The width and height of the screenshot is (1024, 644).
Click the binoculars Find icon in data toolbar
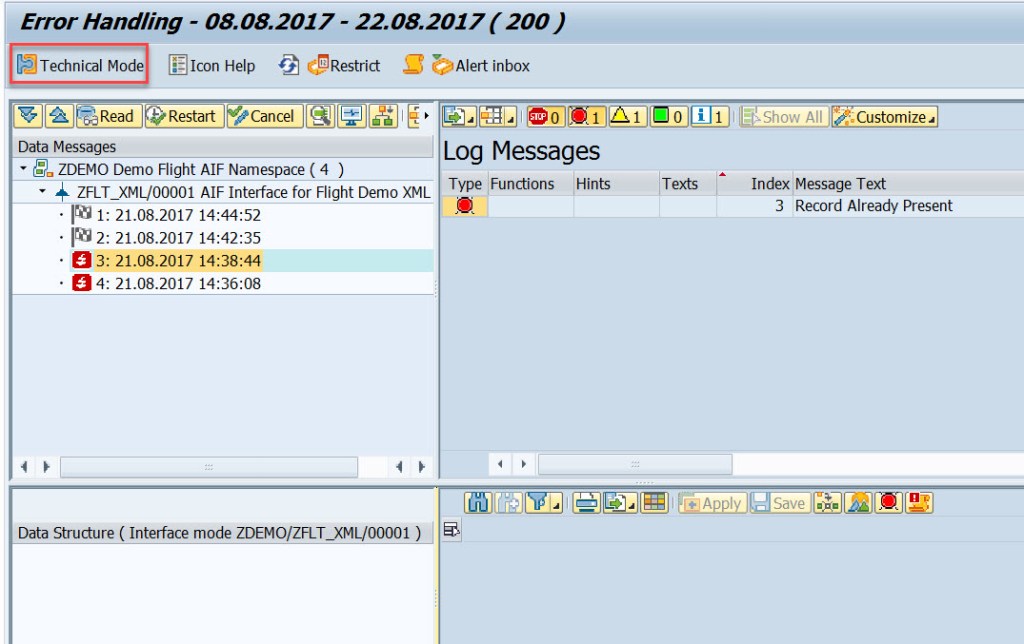(478, 502)
